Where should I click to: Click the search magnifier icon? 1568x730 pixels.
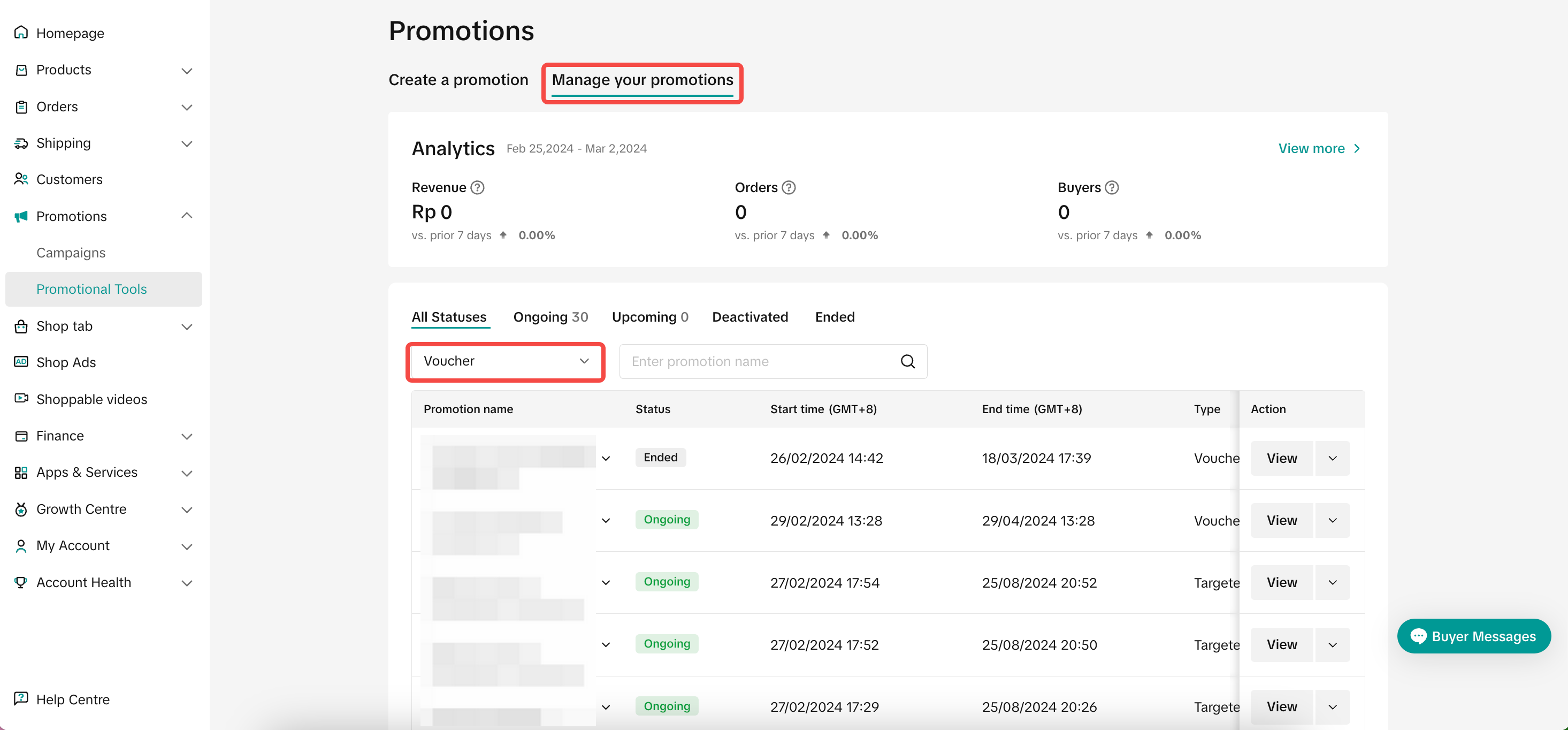coord(907,362)
